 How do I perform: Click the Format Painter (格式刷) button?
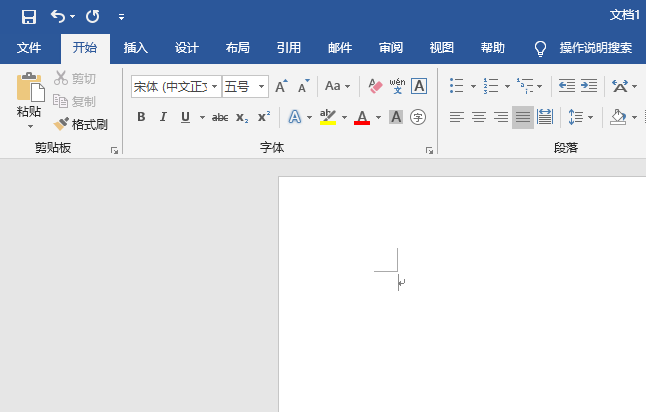point(81,124)
